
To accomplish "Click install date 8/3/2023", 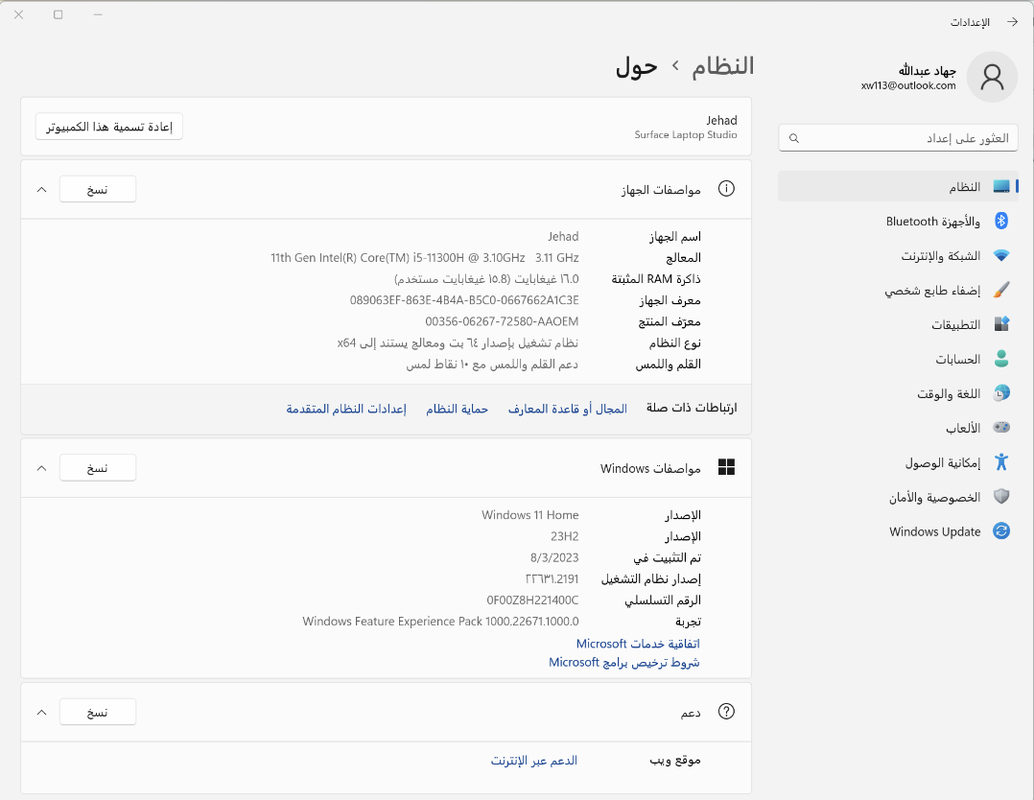I will [554, 557].
